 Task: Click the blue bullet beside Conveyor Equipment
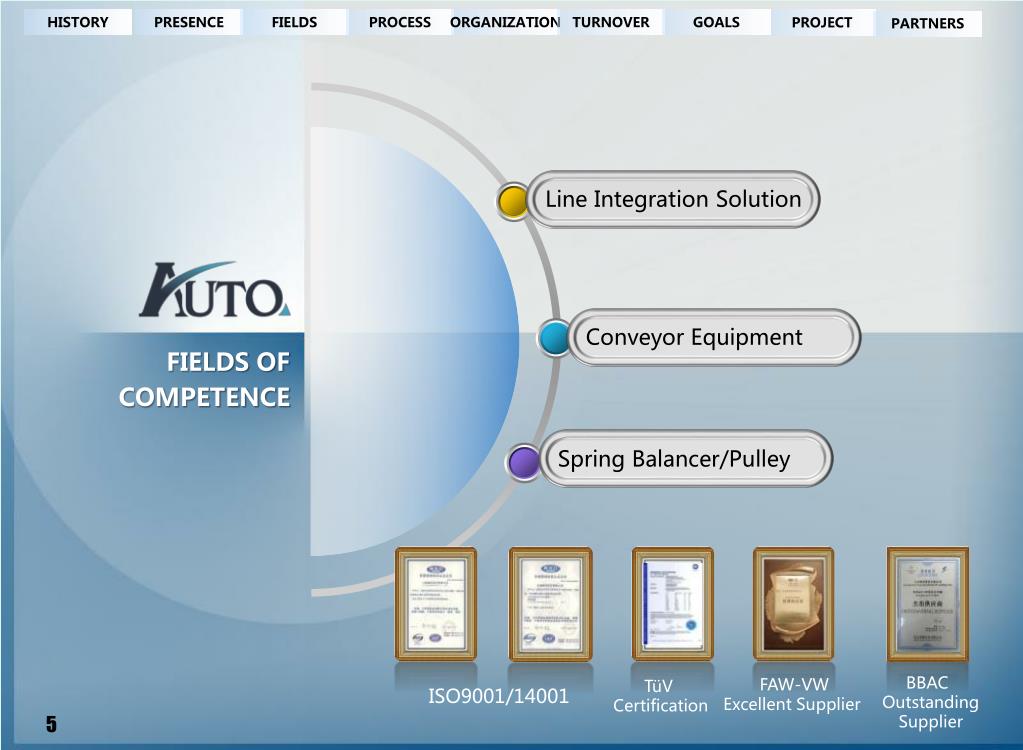pos(555,338)
